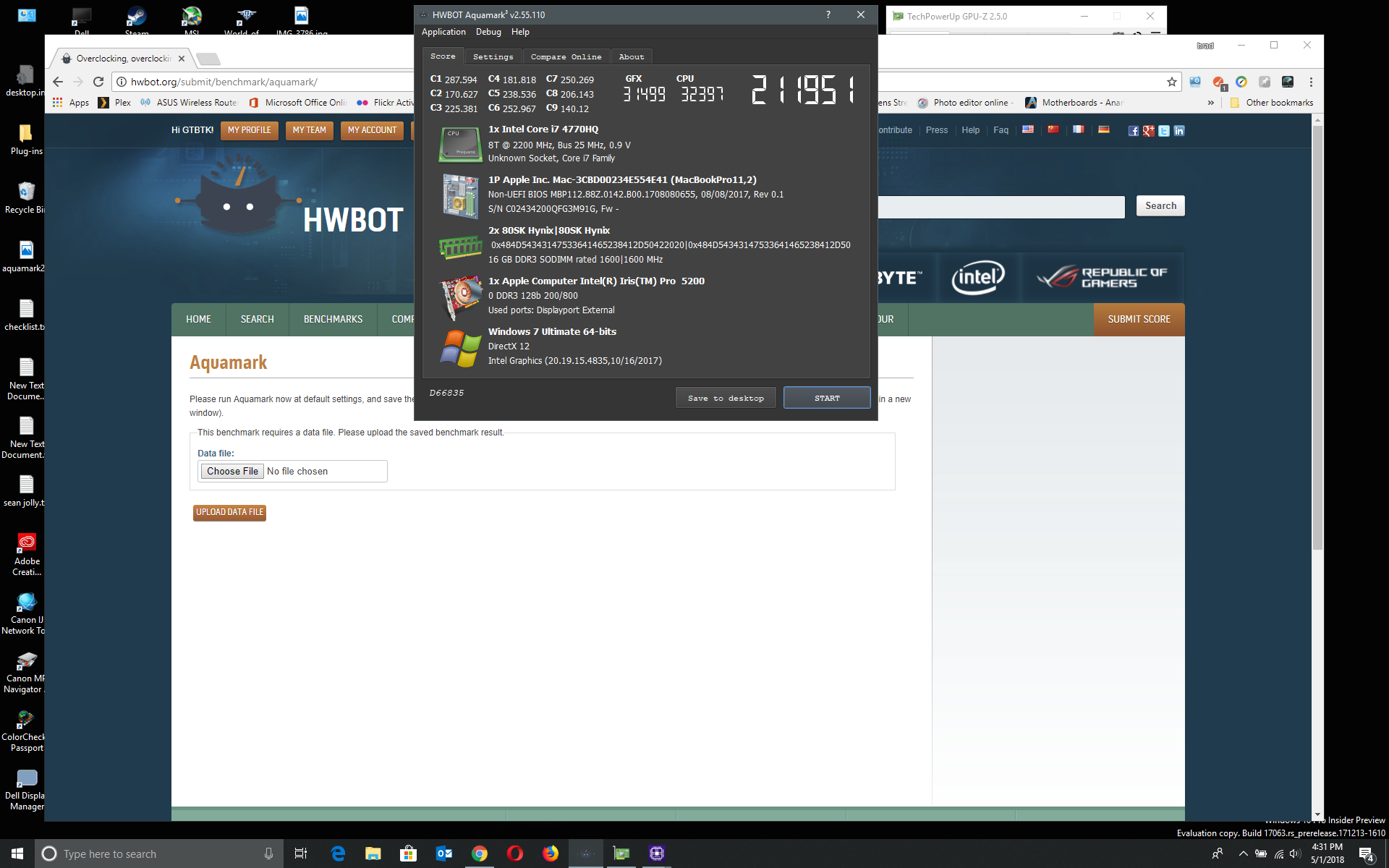This screenshot has width=1389, height=868.
Task: Click the HWBOT logo text
Action: [x=352, y=220]
